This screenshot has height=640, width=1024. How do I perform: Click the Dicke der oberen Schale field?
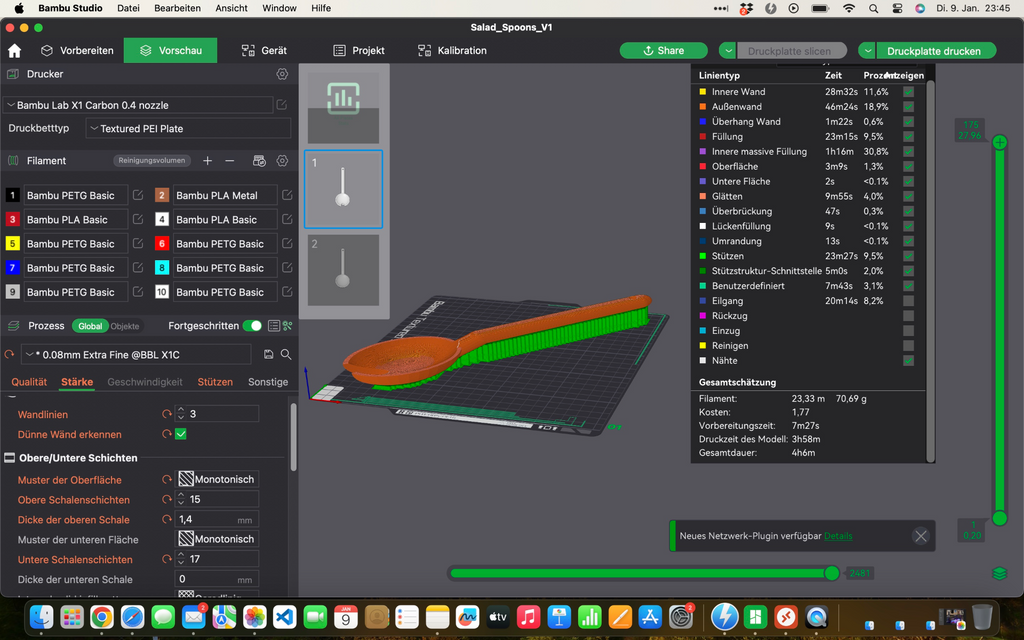pyautogui.click(x=217, y=519)
